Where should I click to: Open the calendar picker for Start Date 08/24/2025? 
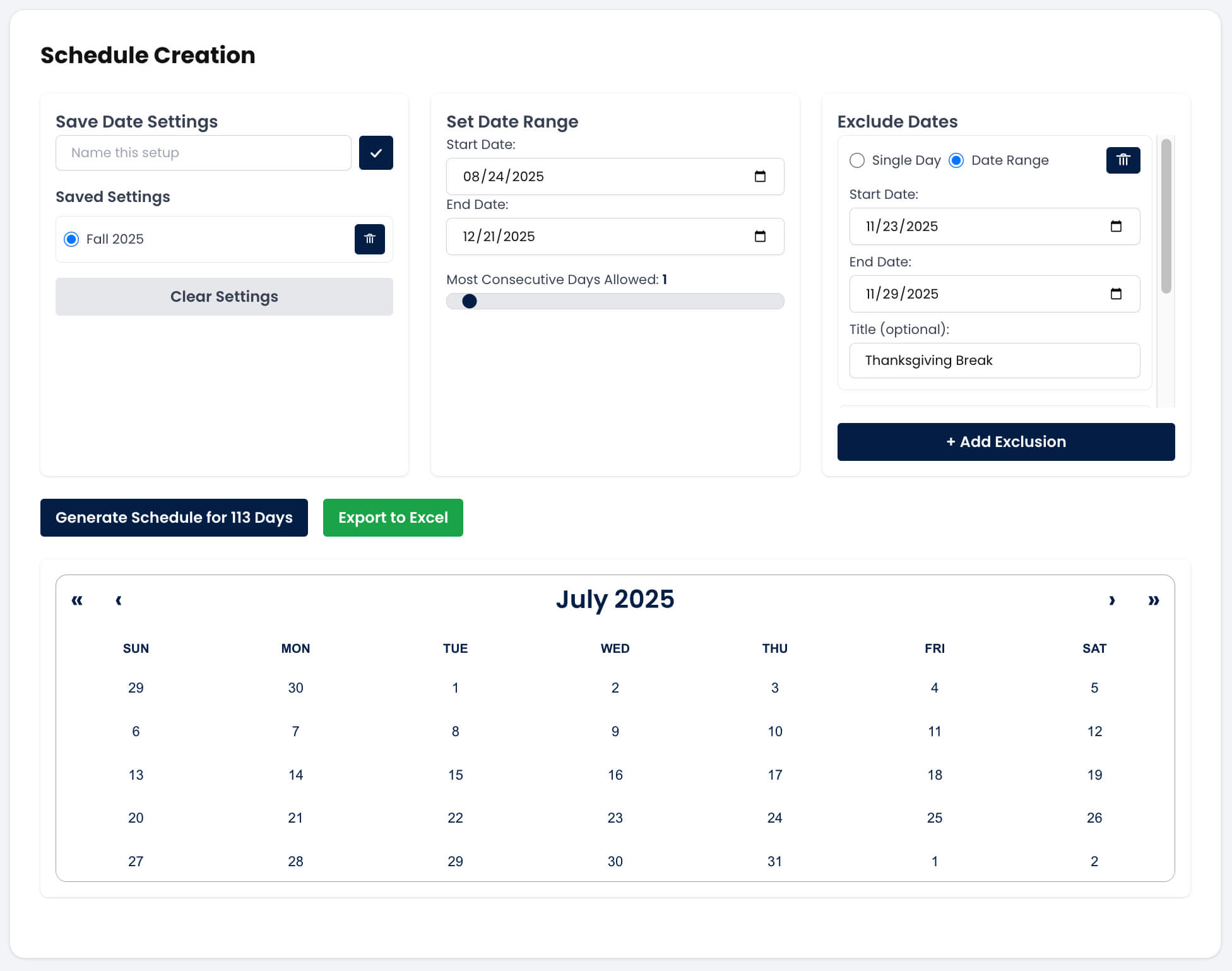coord(759,176)
